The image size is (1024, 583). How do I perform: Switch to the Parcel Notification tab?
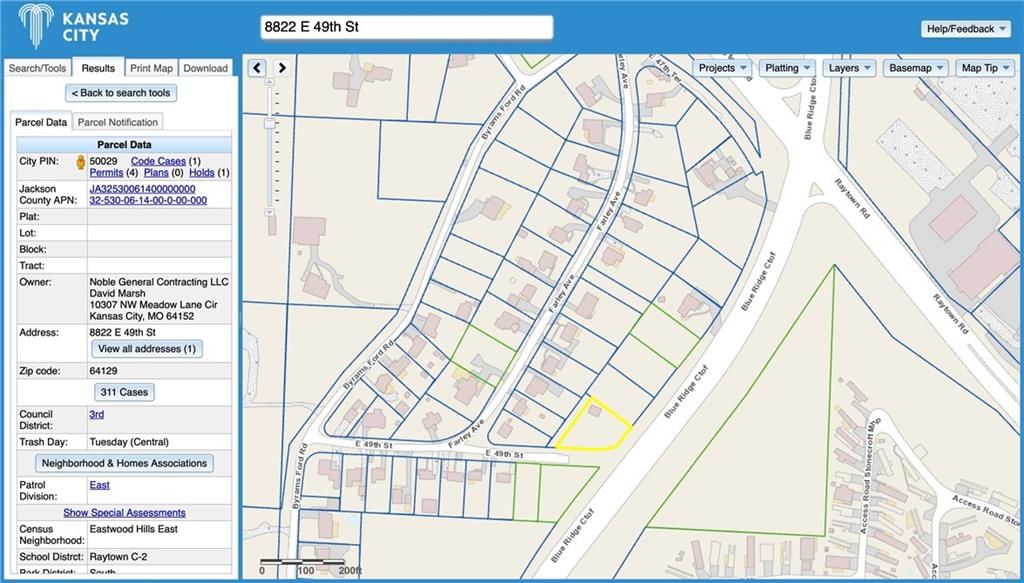(x=118, y=122)
